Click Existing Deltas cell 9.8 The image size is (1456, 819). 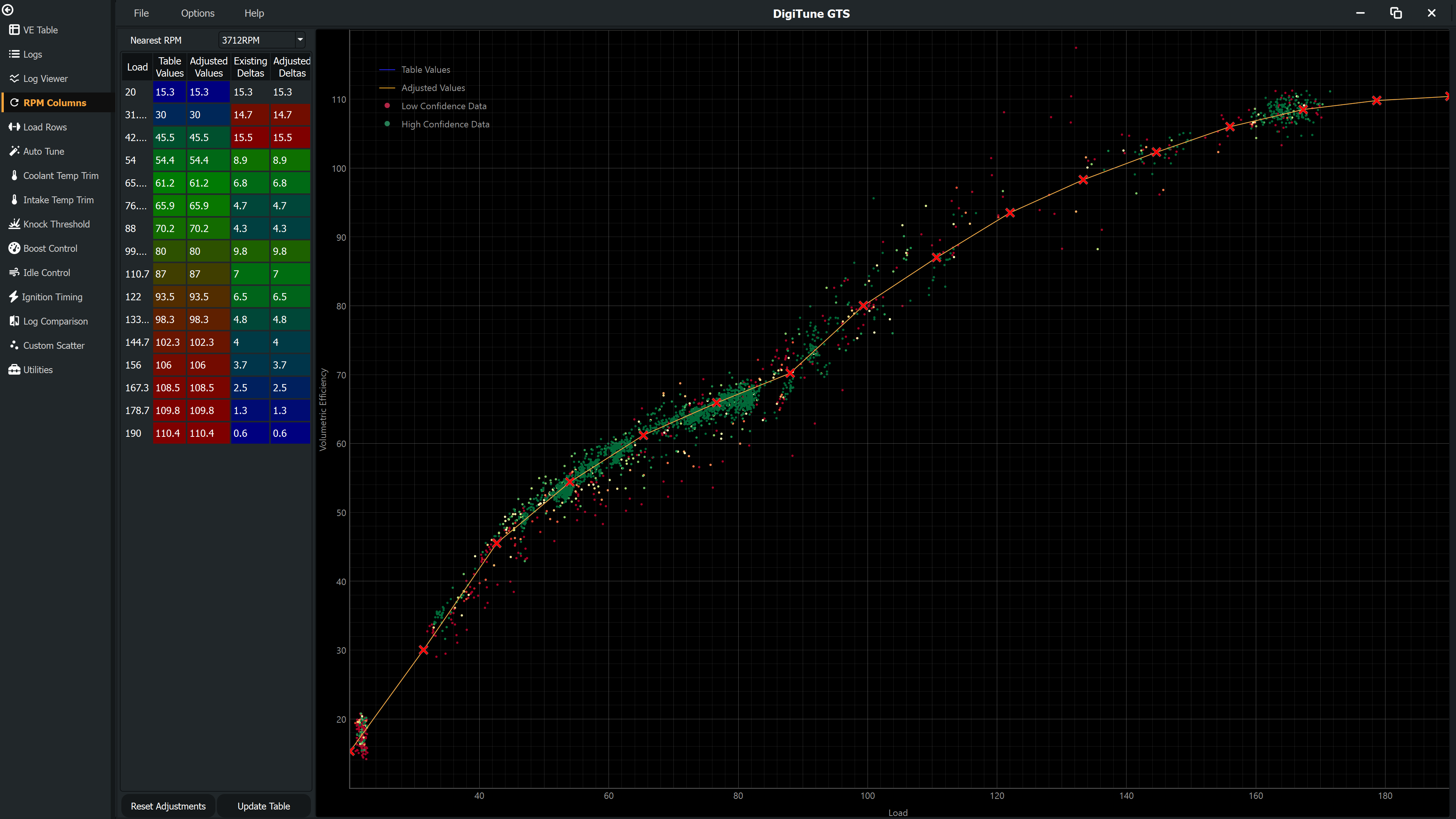250,251
